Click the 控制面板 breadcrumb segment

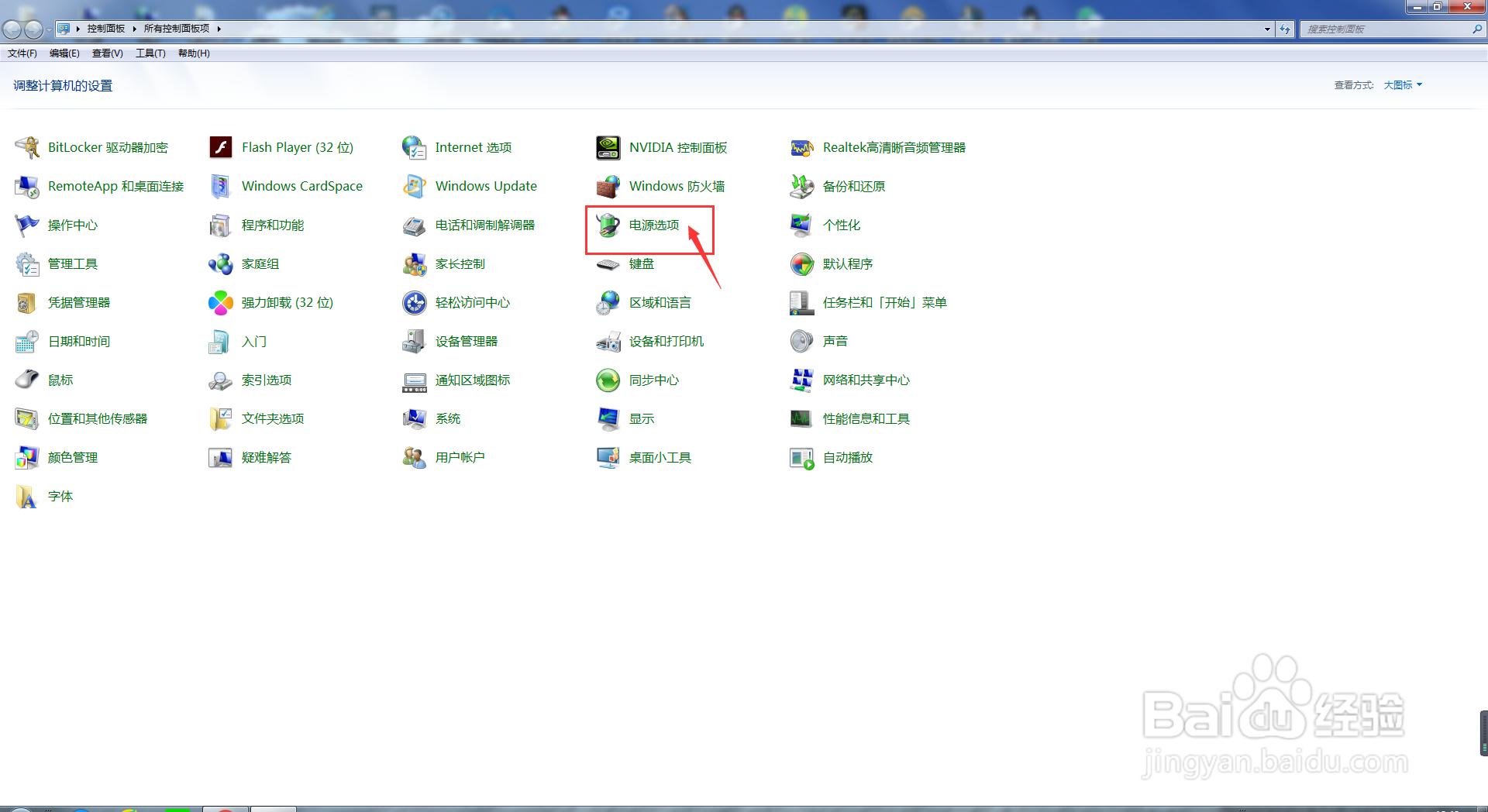coord(106,29)
